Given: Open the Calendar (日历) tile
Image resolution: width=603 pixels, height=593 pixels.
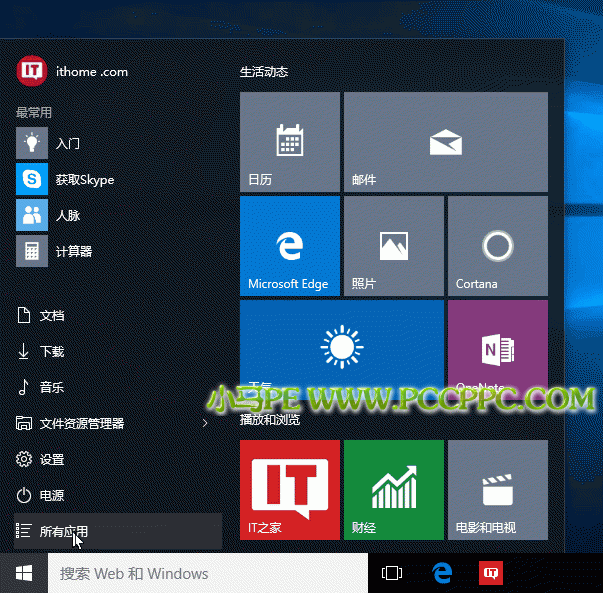Looking at the screenshot, I should point(289,142).
